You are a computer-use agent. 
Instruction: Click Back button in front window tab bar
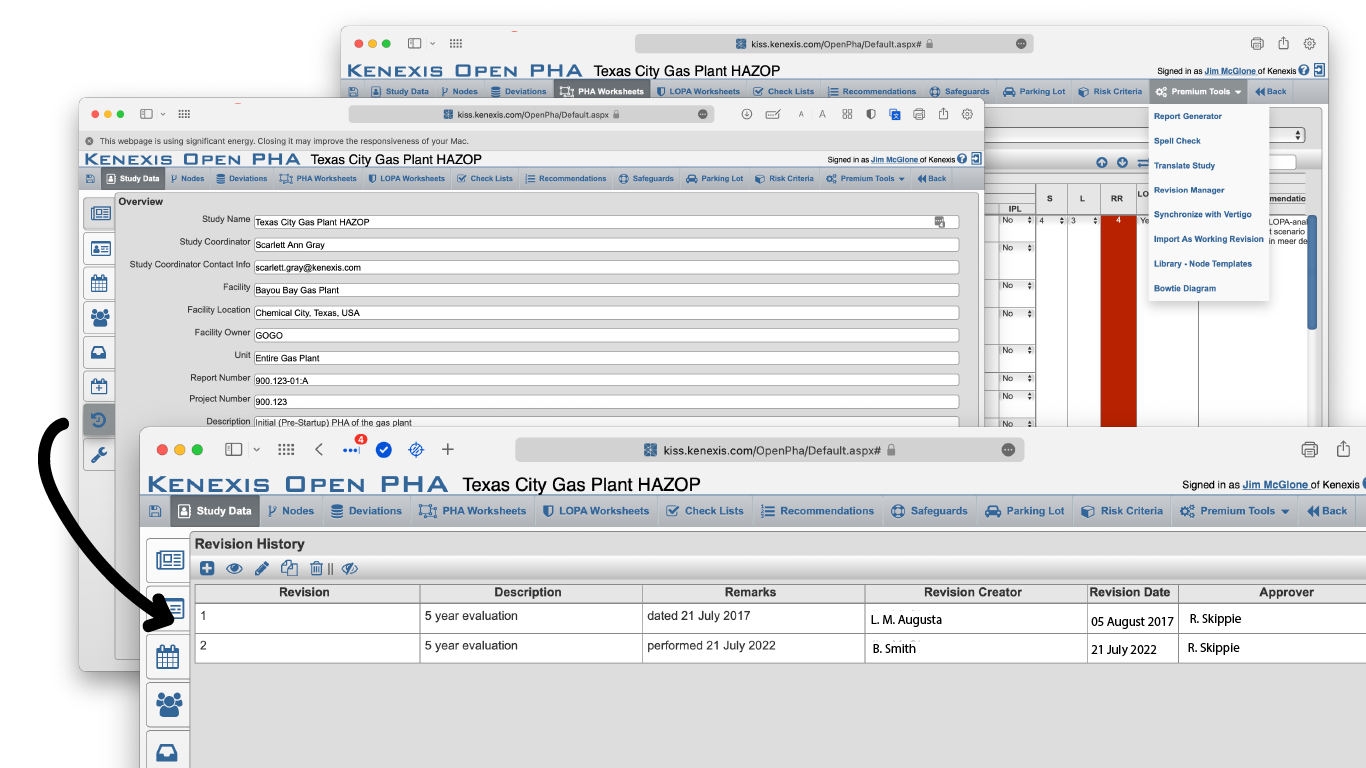coord(1328,511)
